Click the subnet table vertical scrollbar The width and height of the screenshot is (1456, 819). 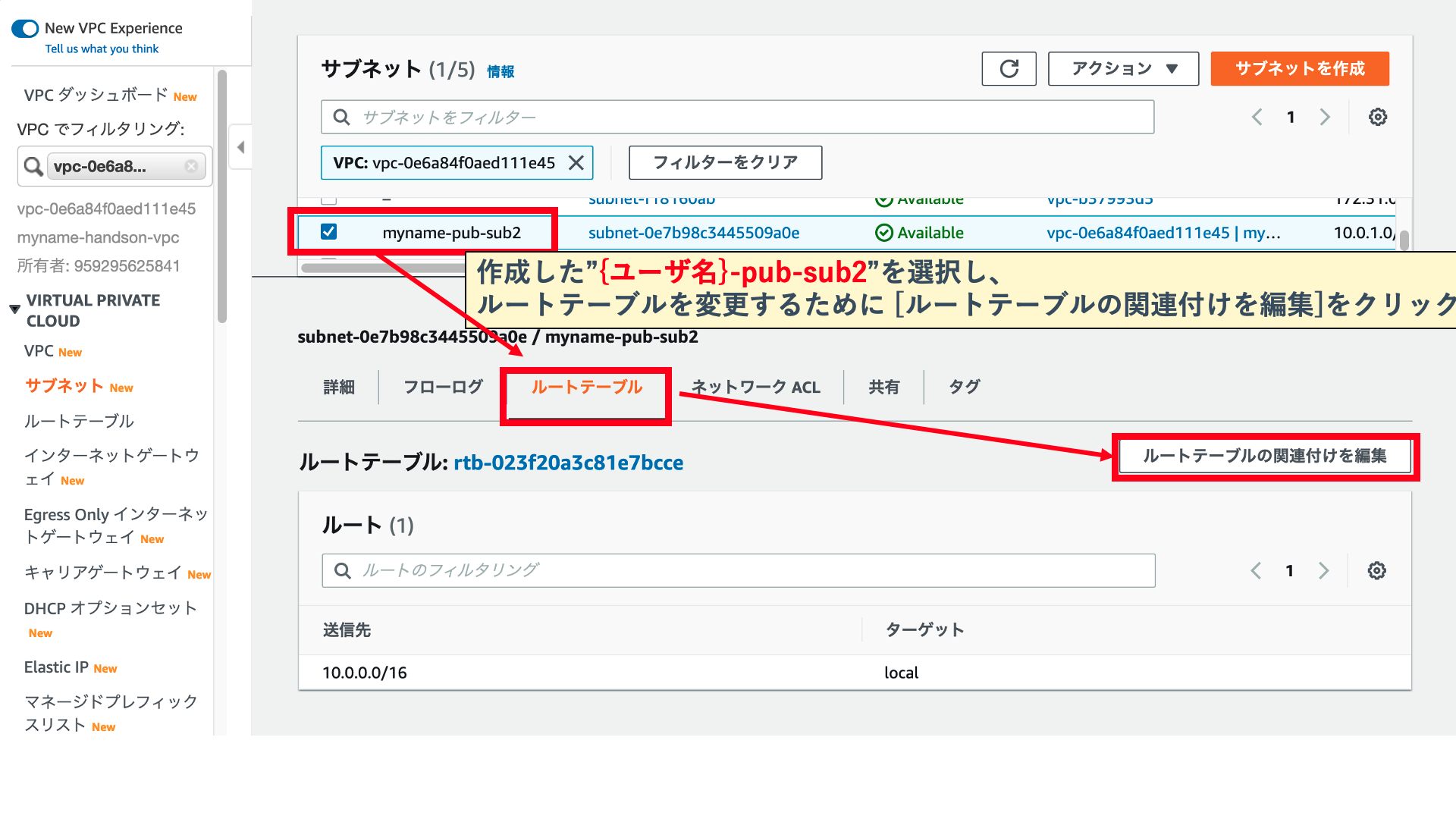tap(1404, 240)
